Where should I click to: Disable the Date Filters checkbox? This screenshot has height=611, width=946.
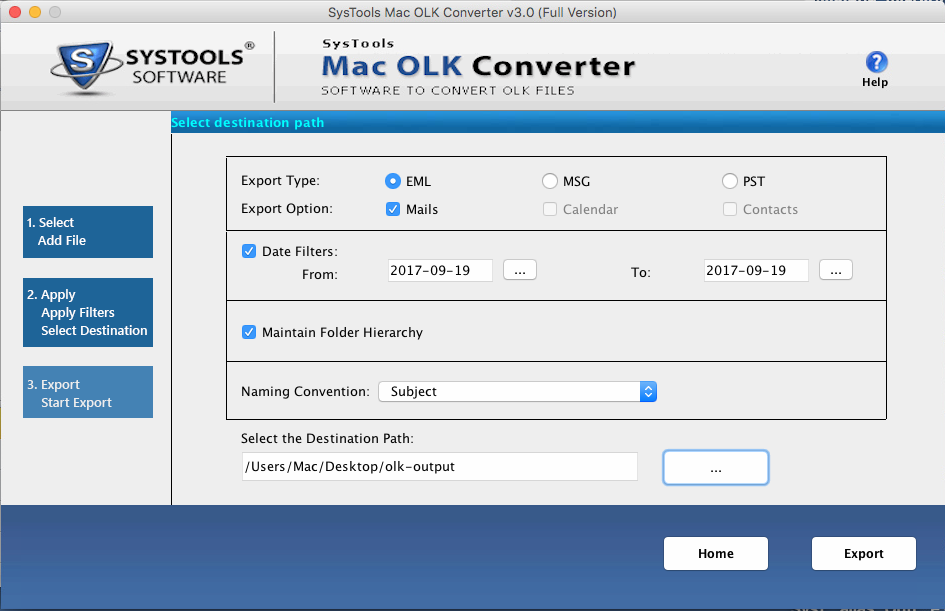249,251
